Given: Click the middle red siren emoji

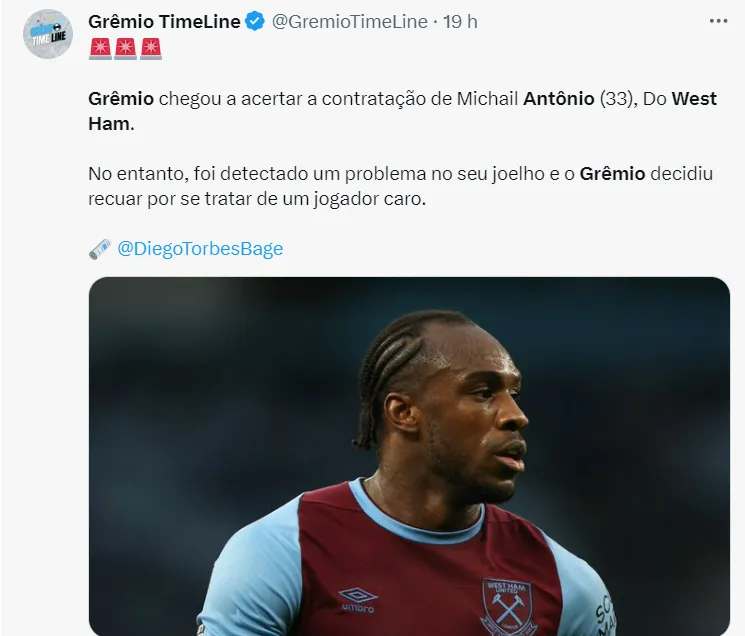Looking at the screenshot, I should tap(125, 48).
